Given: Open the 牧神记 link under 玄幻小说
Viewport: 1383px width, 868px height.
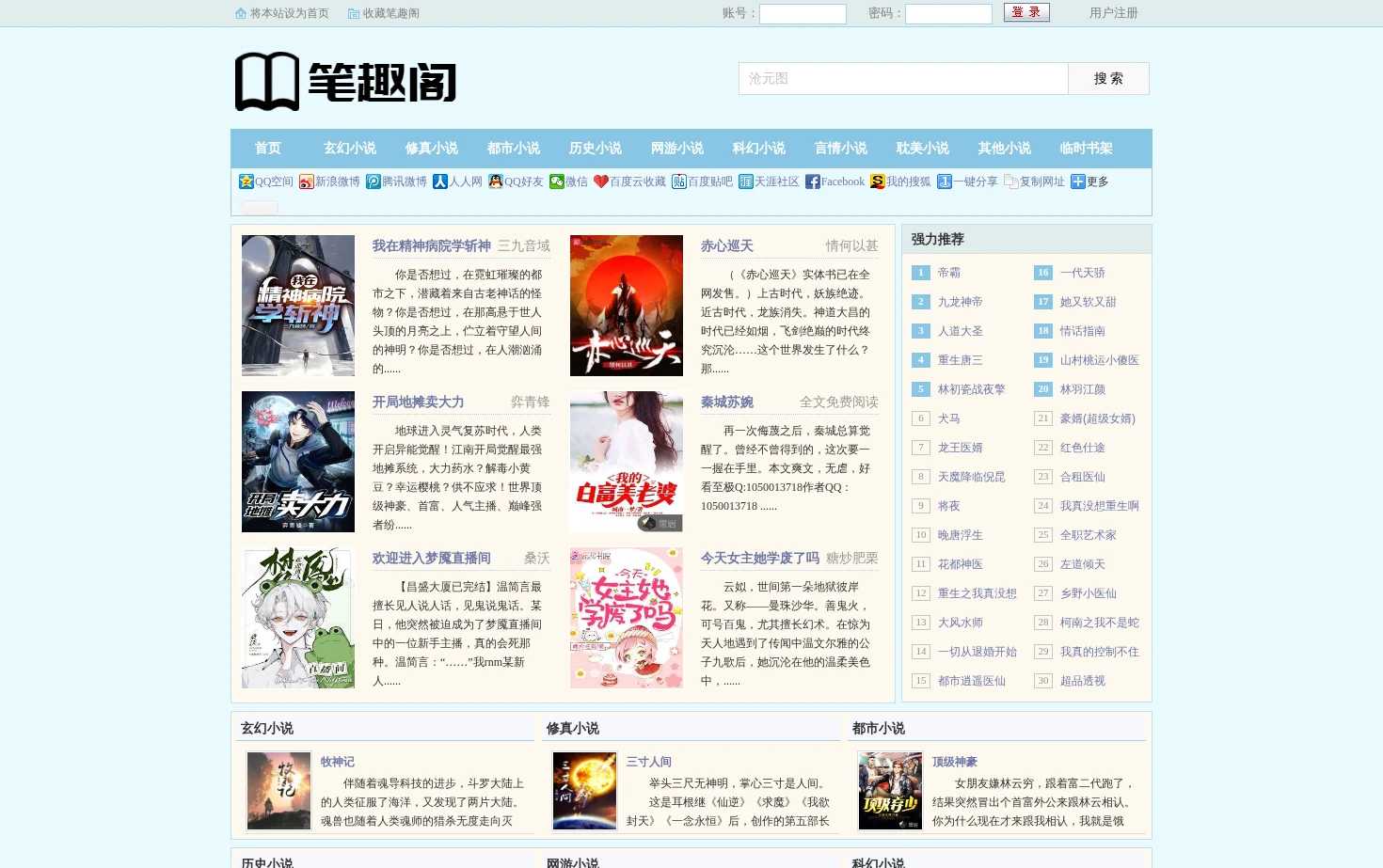Looking at the screenshot, I should (x=338, y=762).
